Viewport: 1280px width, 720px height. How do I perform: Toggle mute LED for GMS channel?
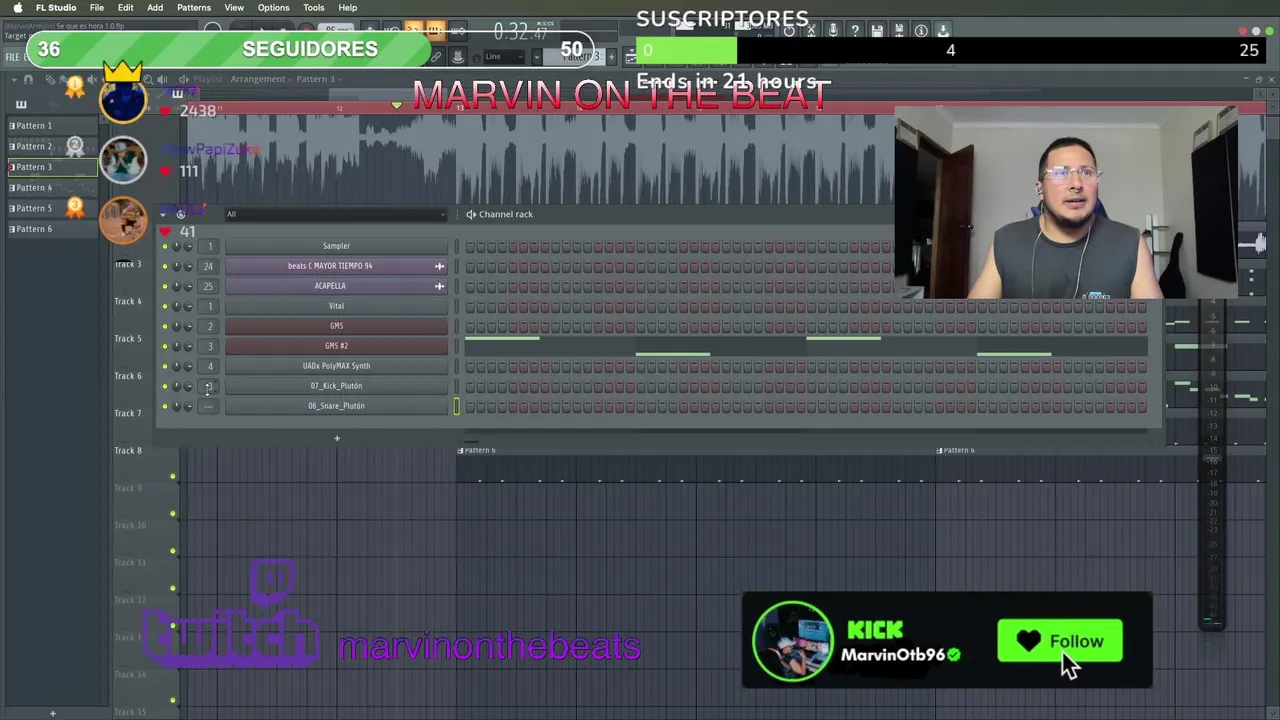[x=165, y=326]
